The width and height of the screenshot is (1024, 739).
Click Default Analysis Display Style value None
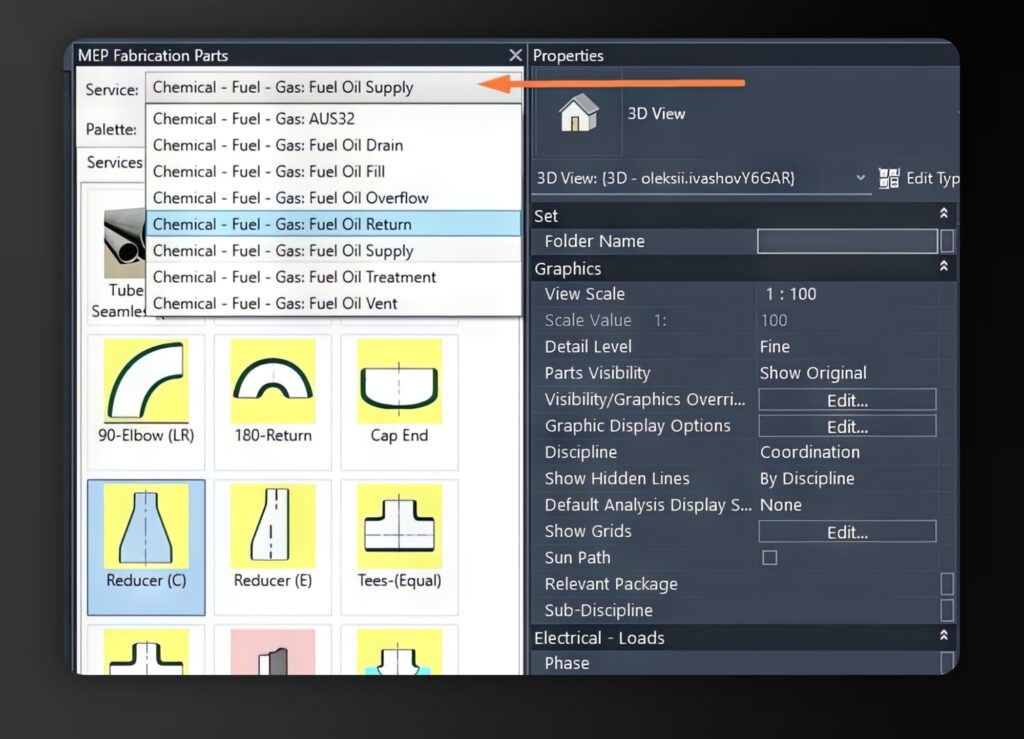tap(780, 505)
